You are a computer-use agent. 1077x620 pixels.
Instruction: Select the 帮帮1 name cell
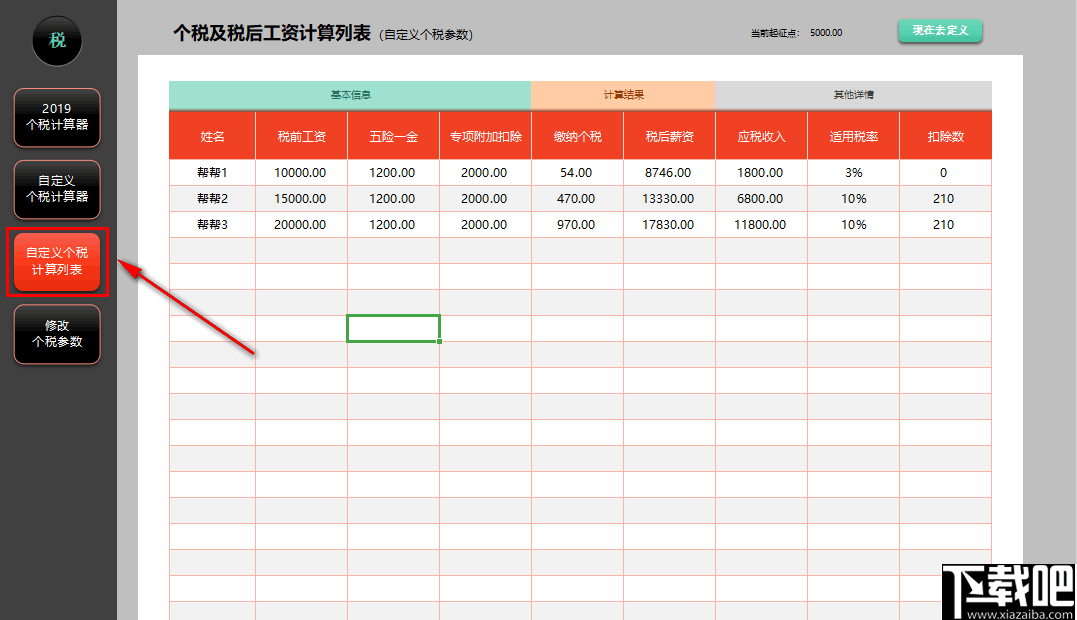211,172
